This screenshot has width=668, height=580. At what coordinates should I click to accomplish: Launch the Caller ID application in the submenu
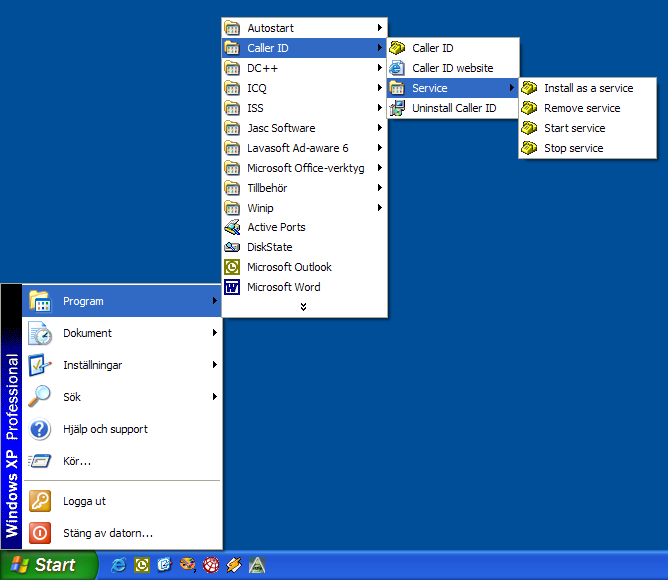click(x=452, y=48)
